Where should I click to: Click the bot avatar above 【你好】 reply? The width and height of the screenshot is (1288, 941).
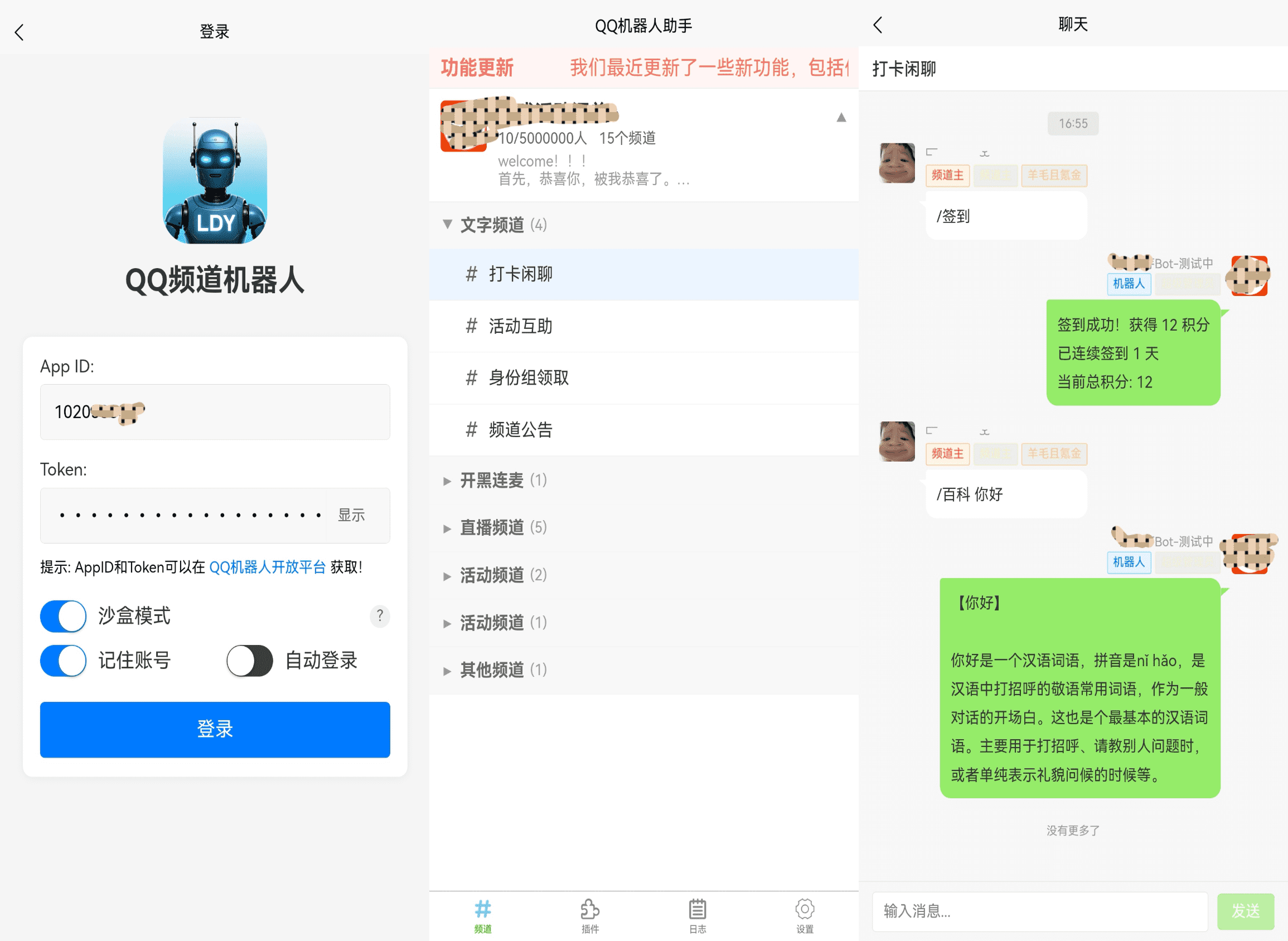click(1250, 554)
